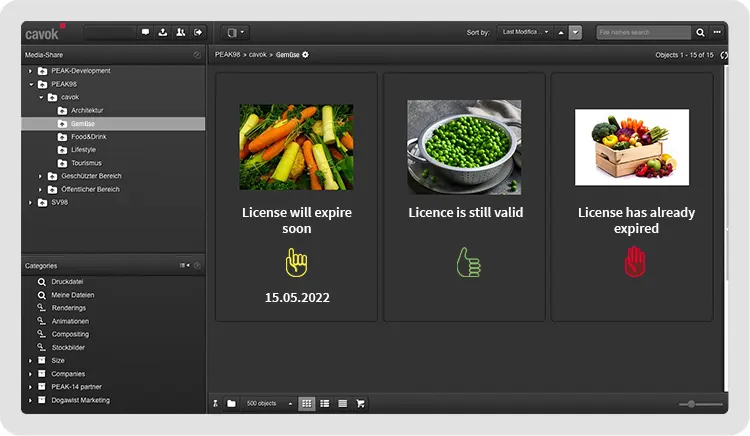Switch to grid thumbnail view
The width and height of the screenshot is (750, 436).
point(307,403)
